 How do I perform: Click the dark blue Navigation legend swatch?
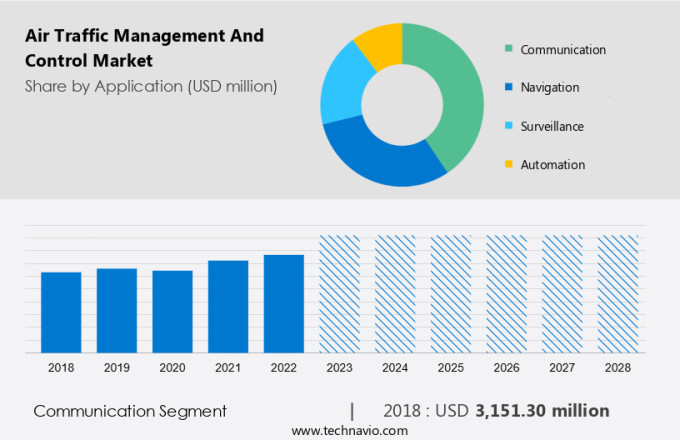(510, 87)
